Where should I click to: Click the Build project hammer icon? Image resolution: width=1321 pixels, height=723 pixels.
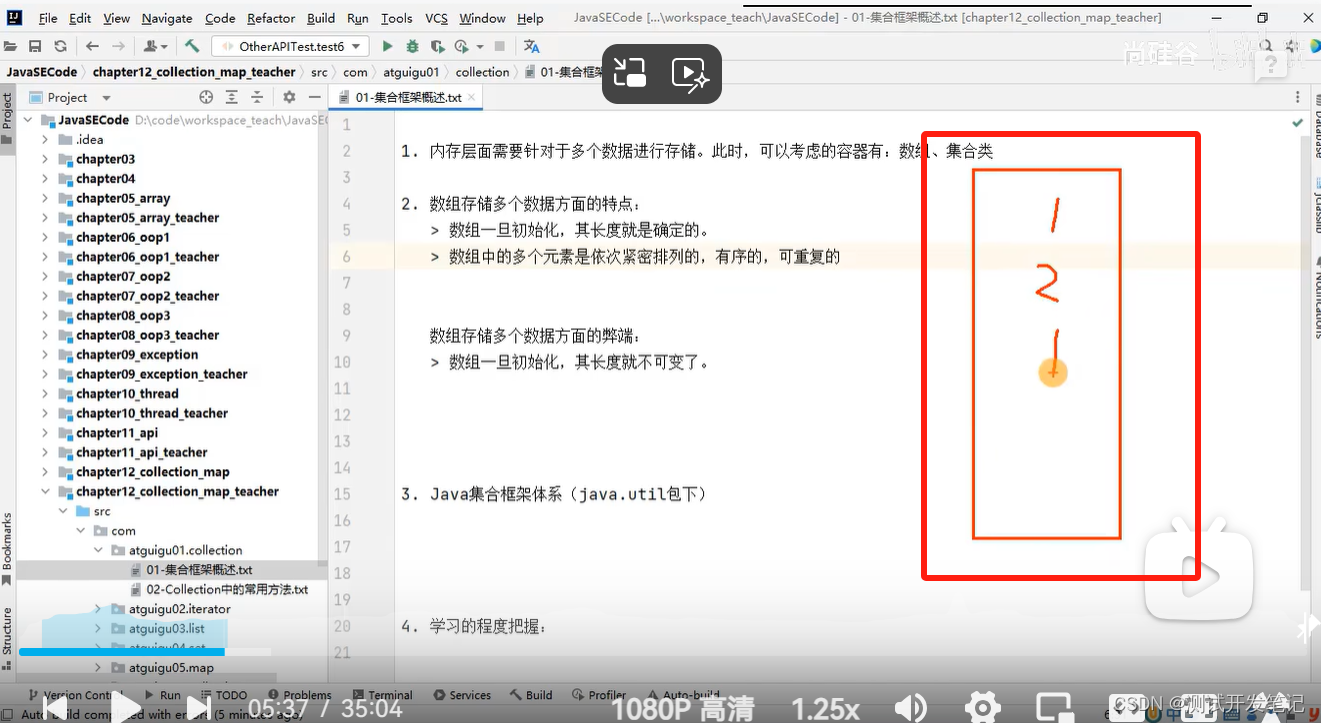tap(193, 46)
